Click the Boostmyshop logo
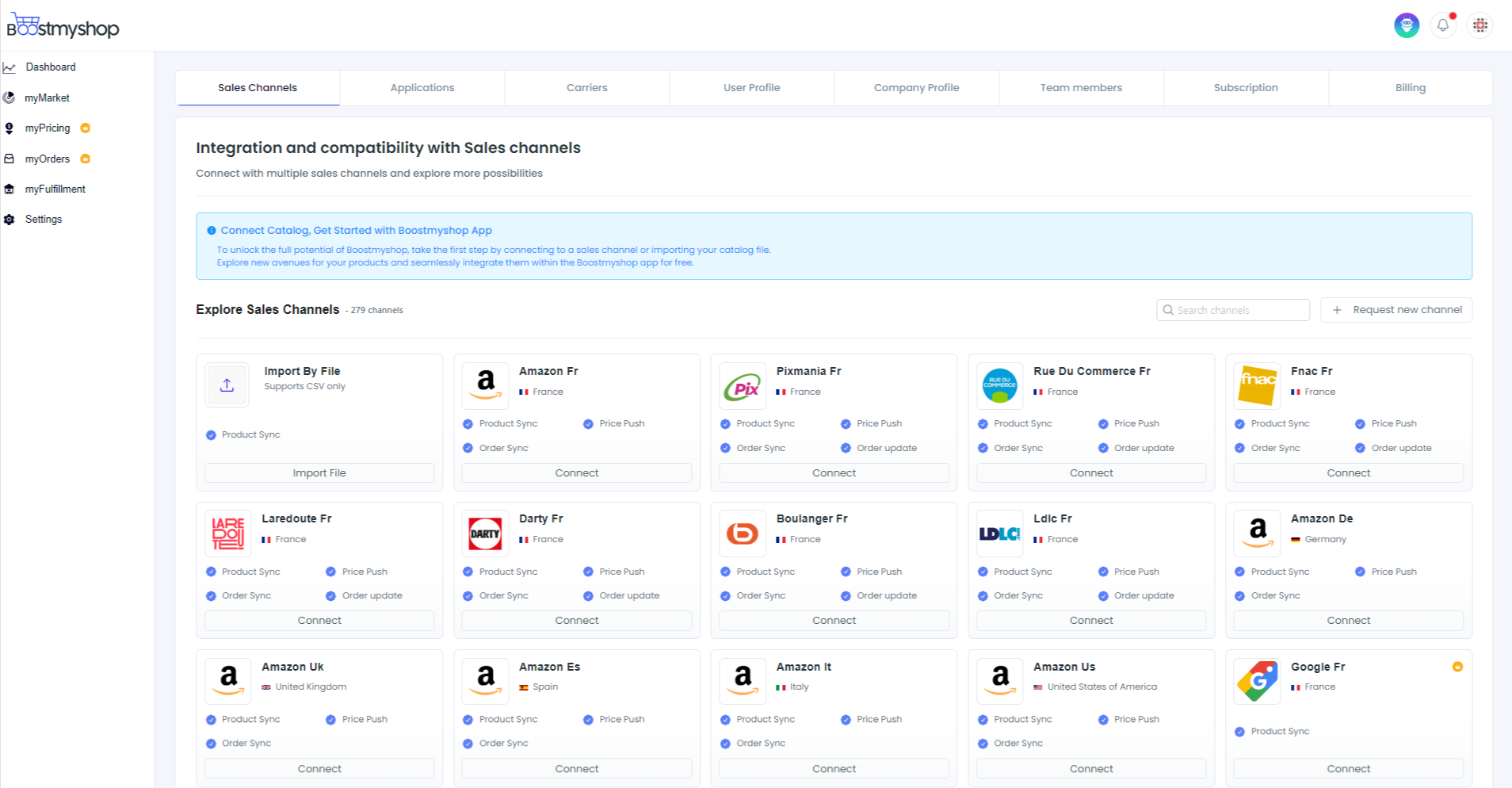 [63, 26]
